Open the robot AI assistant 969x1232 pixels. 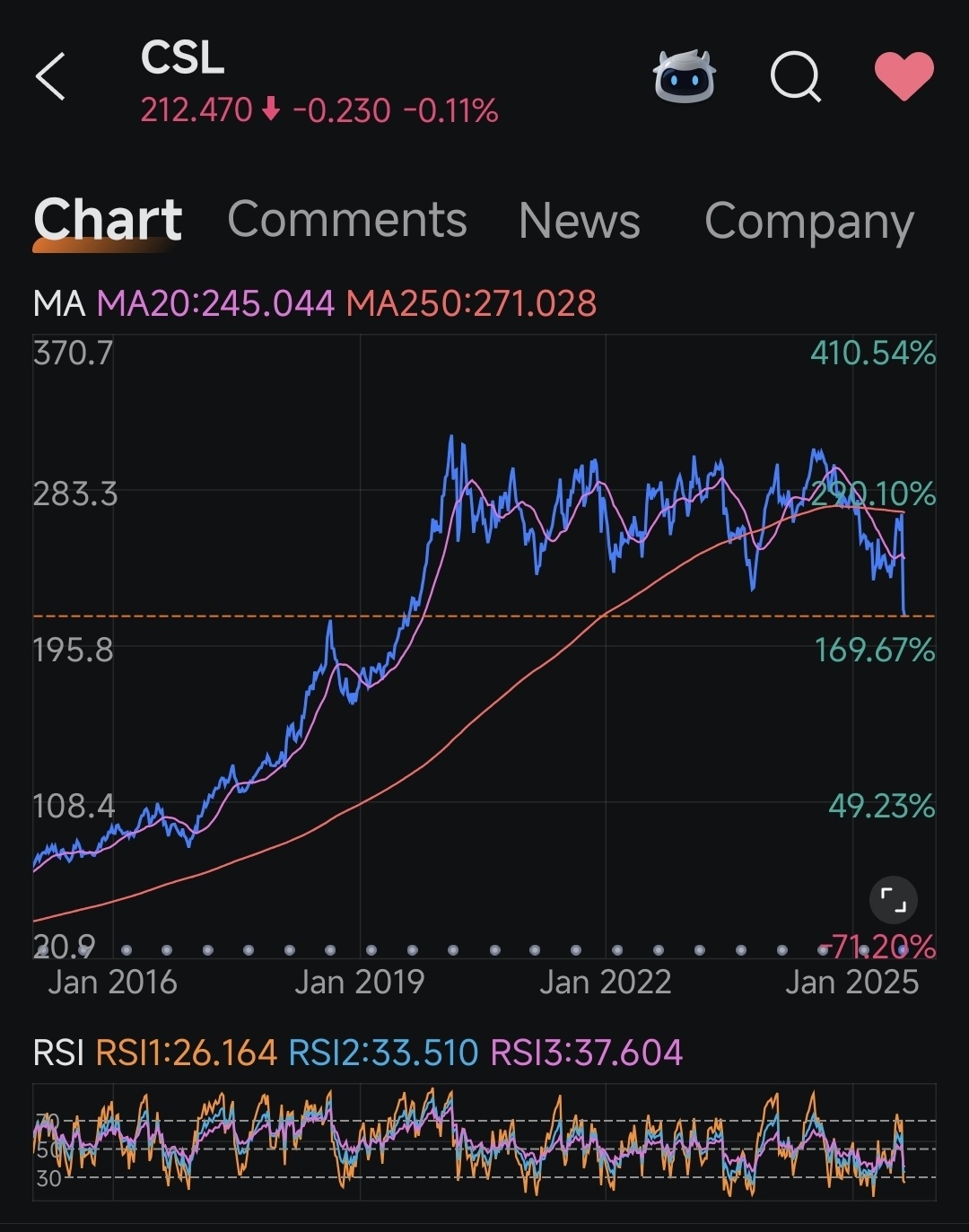coord(684,77)
